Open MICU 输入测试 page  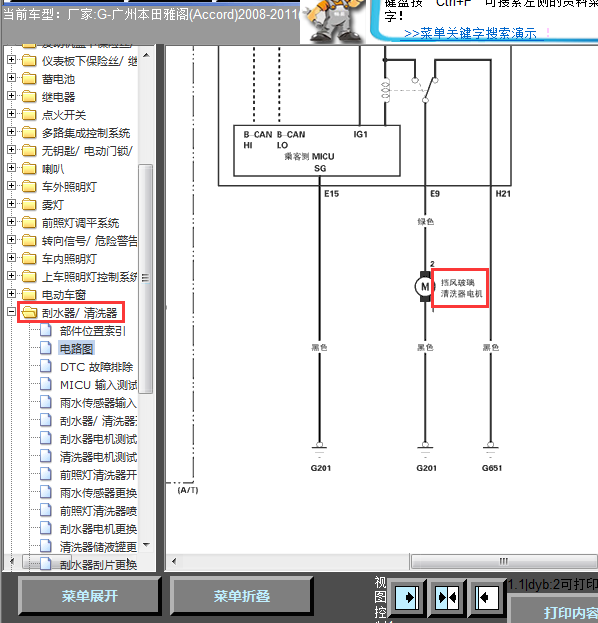click(x=98, y=385)
